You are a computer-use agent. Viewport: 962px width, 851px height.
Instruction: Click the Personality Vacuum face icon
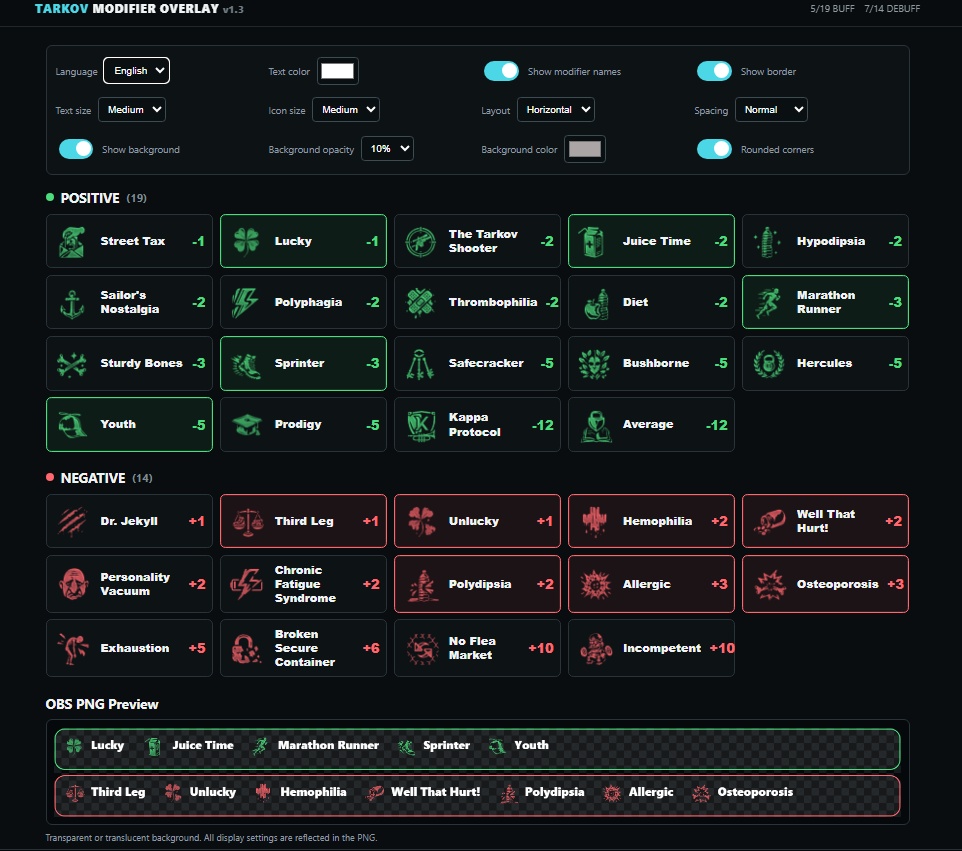[73, 583]
